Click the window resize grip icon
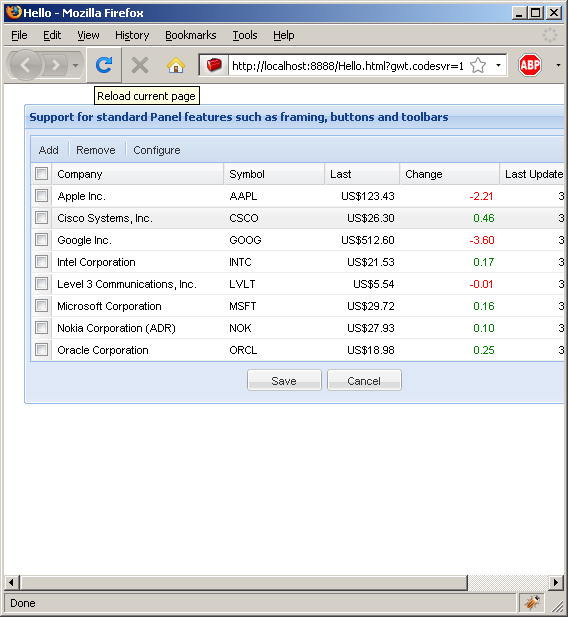 [557, 606]
